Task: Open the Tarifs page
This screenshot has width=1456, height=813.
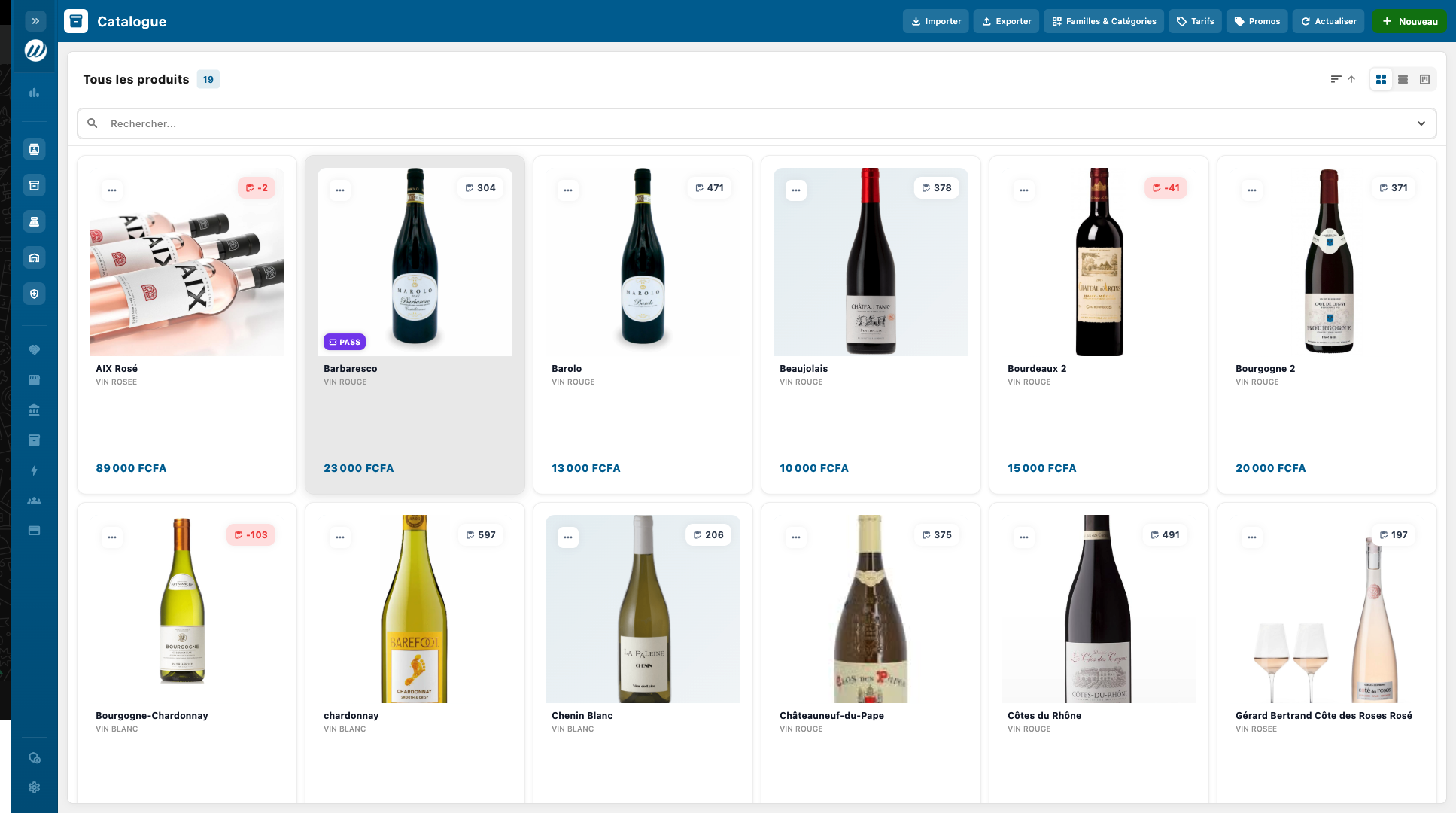Action: [1195, 21]
